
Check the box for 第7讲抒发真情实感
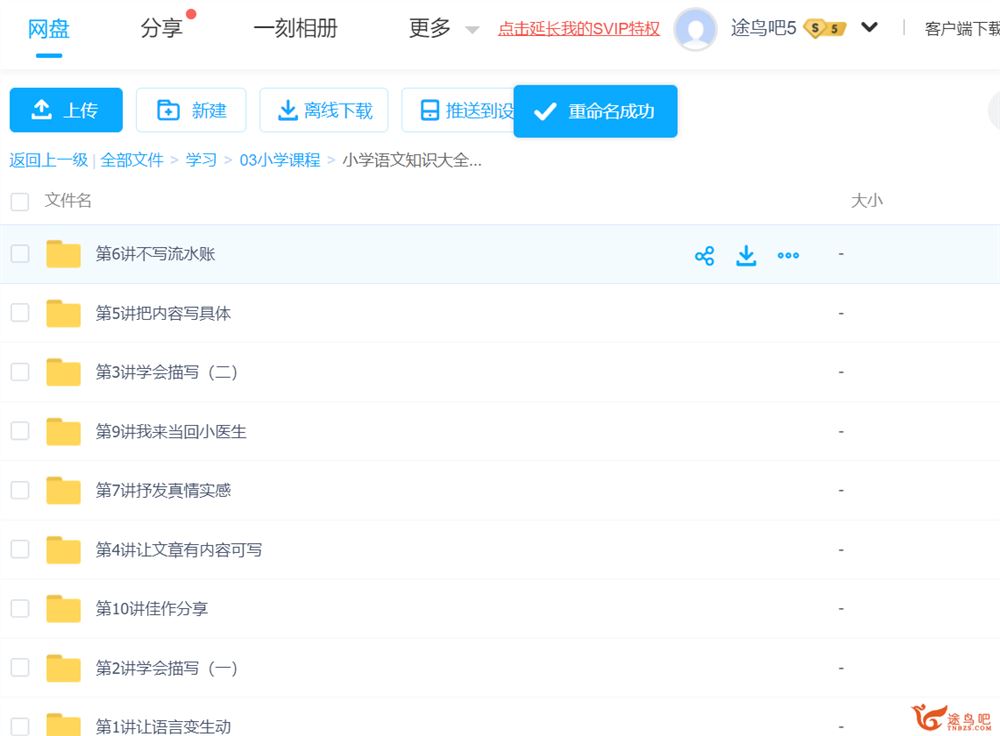tap(20, 490)
